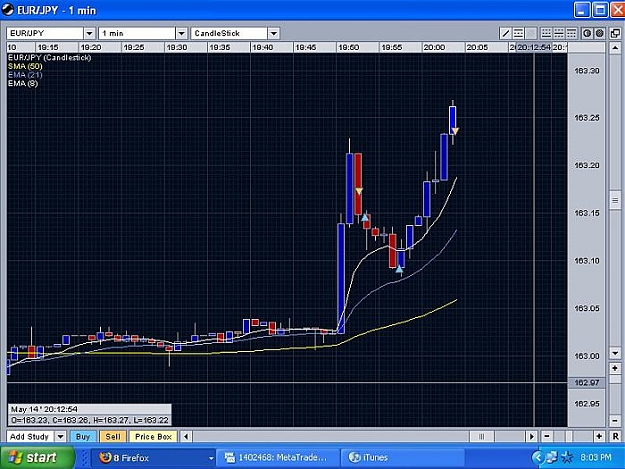Open the 1 min timeframe dropdown
The image size is (625, 469).
pyautogui.click(x=181, y=33)
